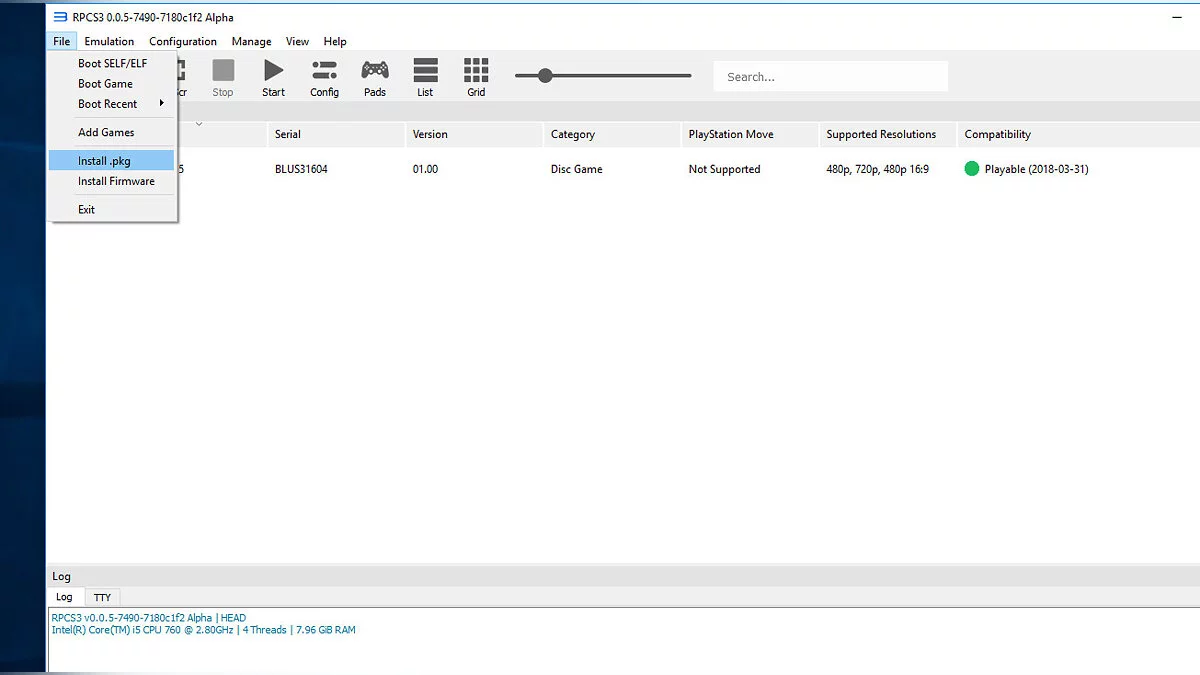Click the RPCS3 logo in title bar

point(60,17)
